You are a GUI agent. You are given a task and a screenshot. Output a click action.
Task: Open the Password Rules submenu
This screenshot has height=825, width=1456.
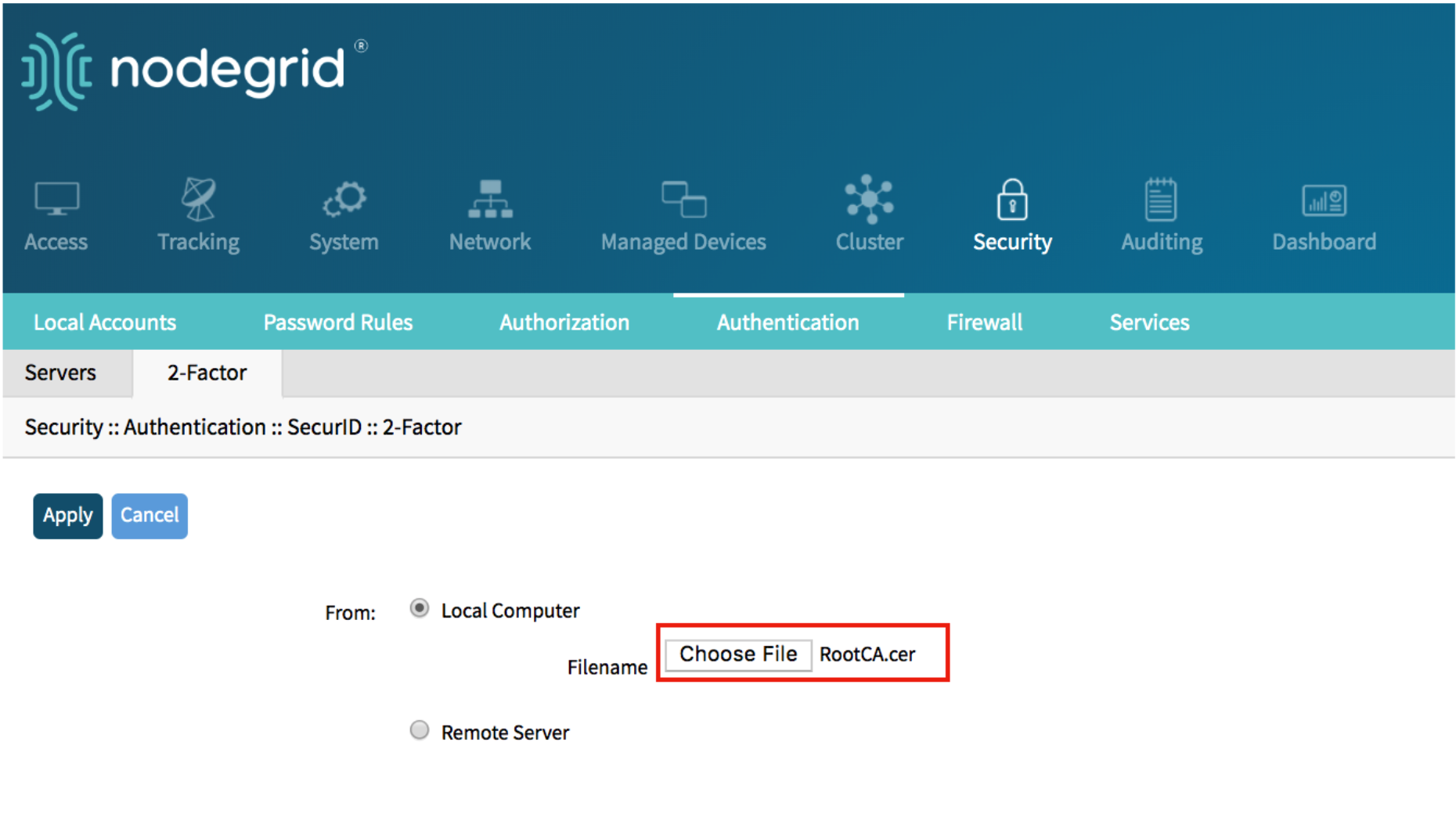(x=337, y=322)
